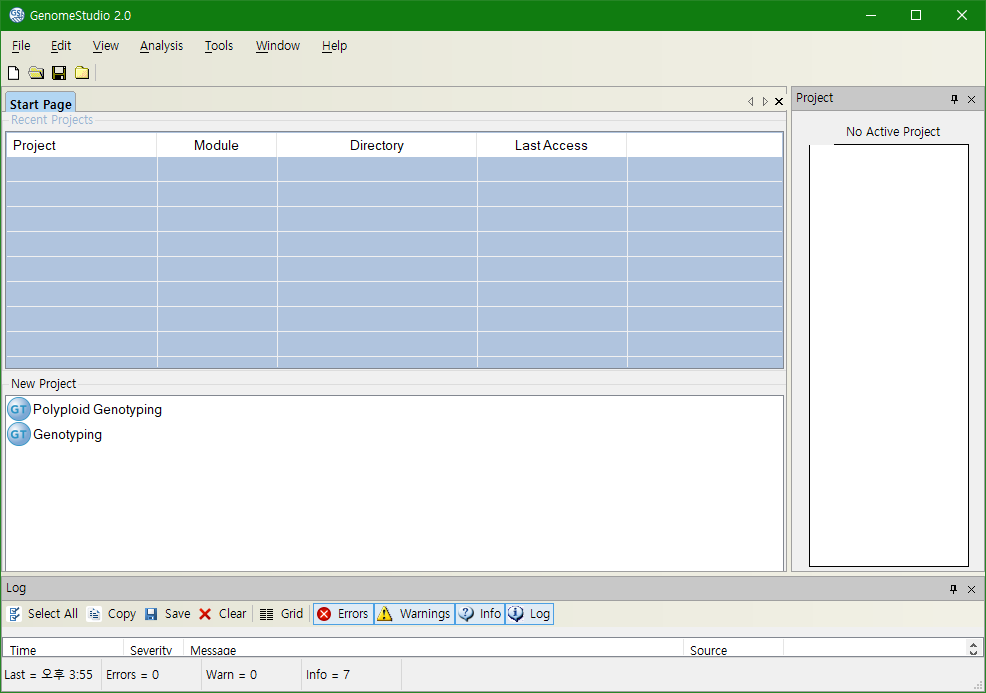This screenshot has height=693, width=986.
Task: Open the Analysis menu
Action: pos(162,46)
